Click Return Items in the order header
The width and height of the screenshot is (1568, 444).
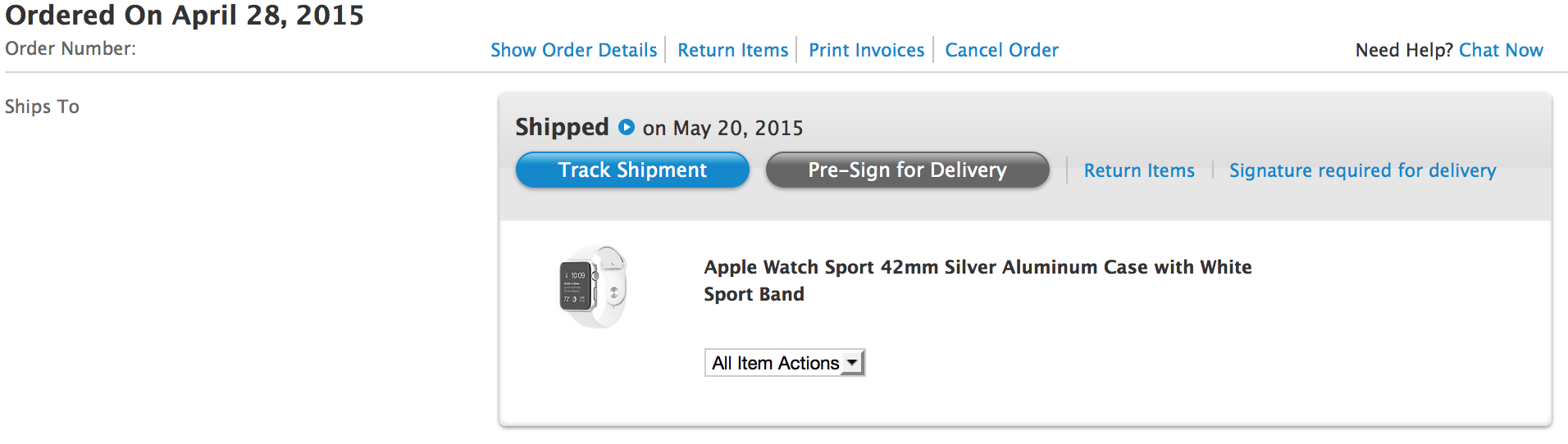(x=732, y=50)
